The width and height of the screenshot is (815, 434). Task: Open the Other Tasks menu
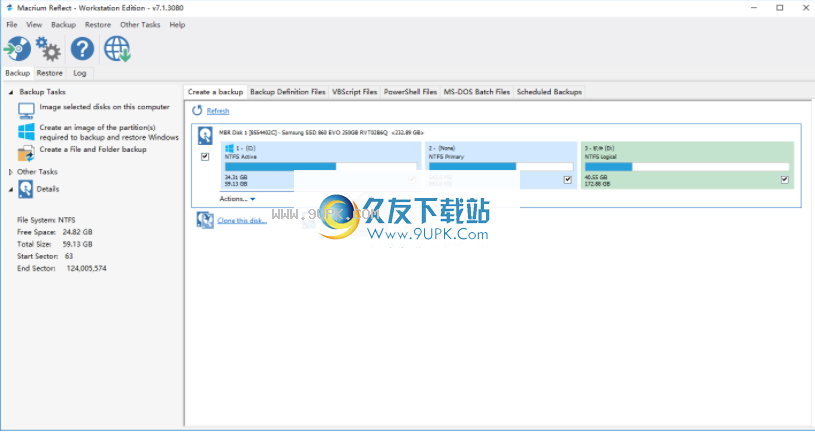140,24
